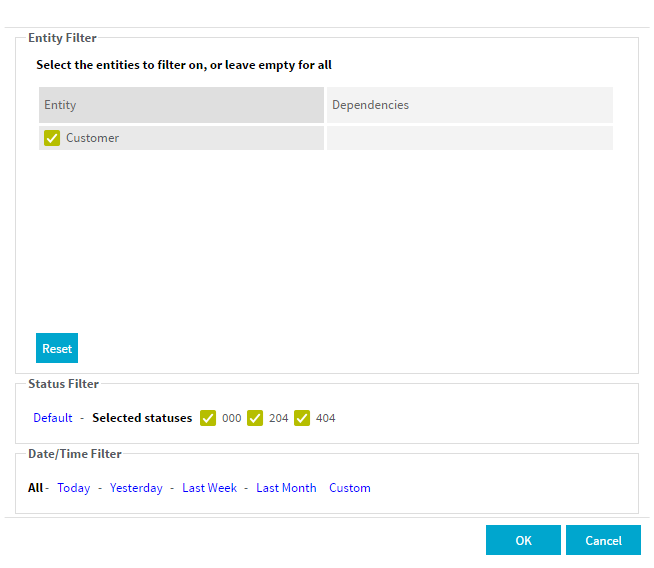Choose Selected statuses option
The height and width of the screenshot is (568, 654).
point(142,418)
